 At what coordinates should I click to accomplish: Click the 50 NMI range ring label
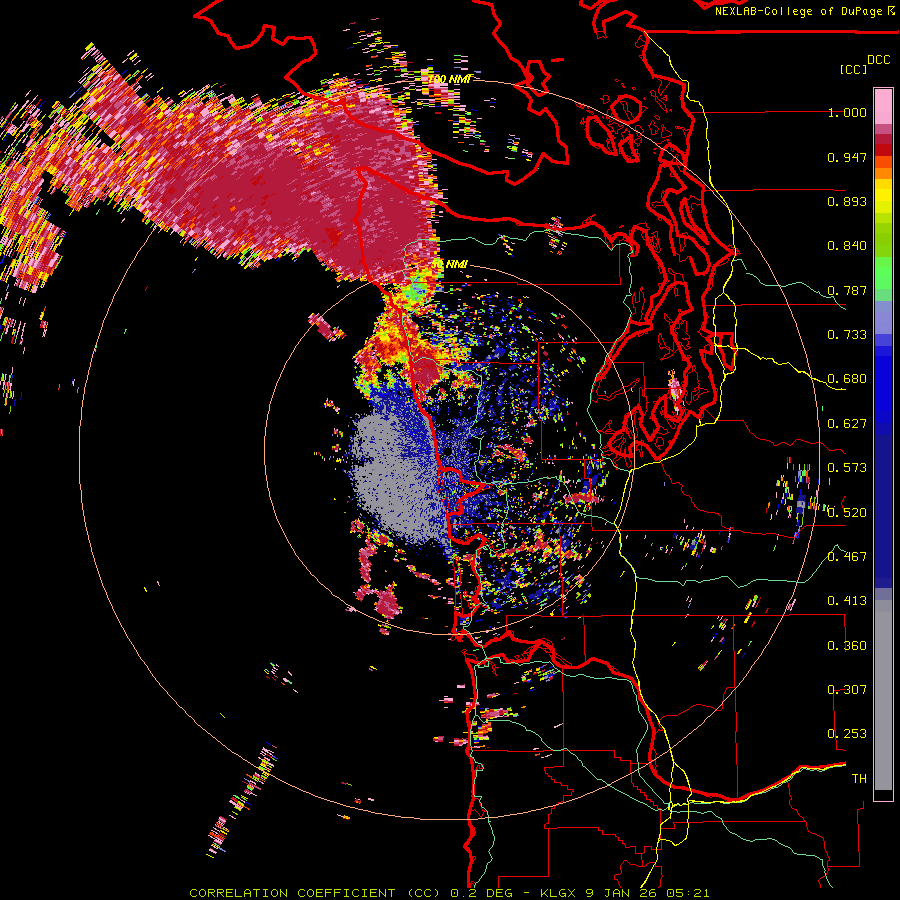449,264
